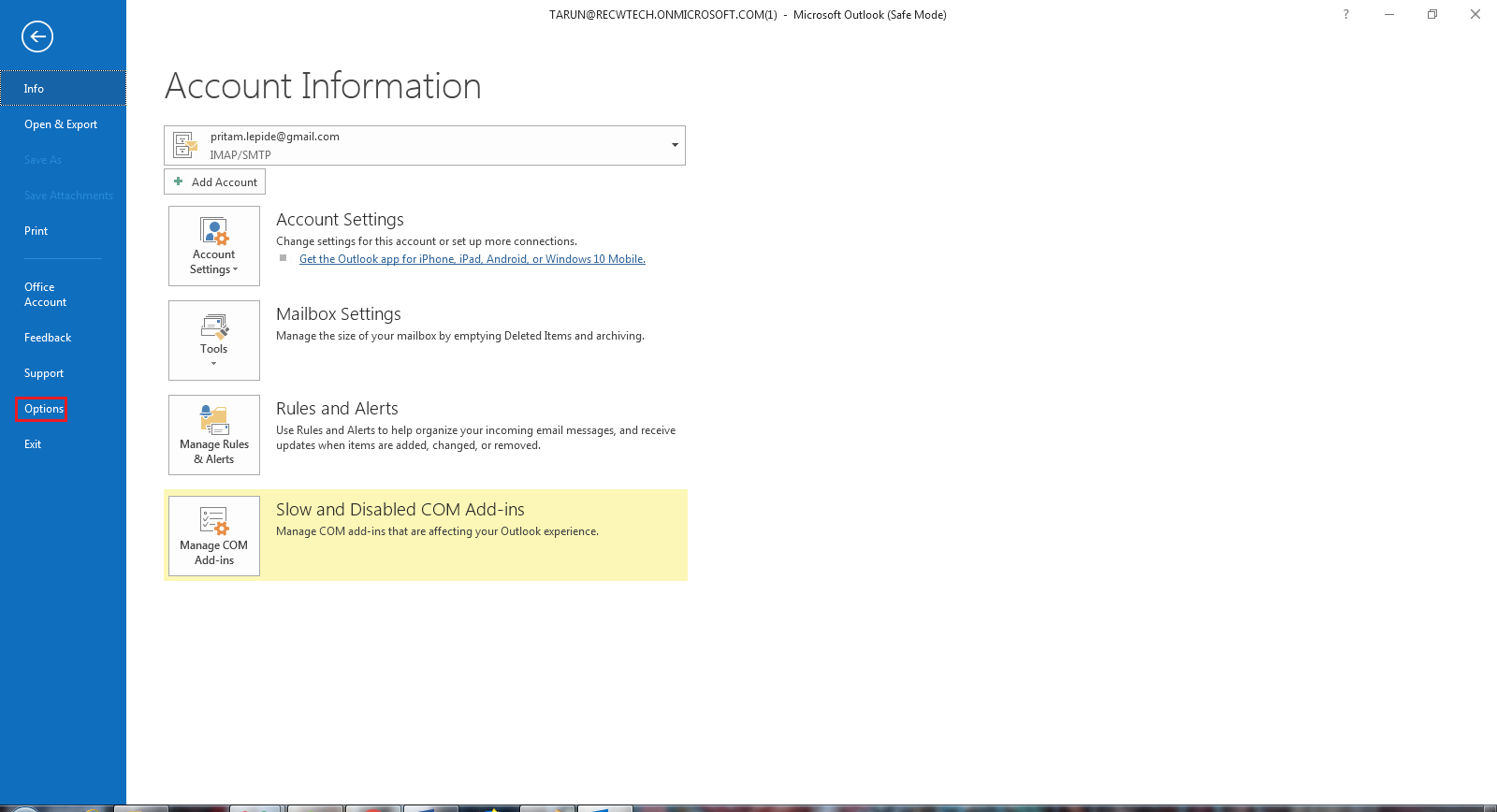This screenshot has width=1497, height=812.
Task: Go back using the circular arrow button
Action: click(37, 36)
